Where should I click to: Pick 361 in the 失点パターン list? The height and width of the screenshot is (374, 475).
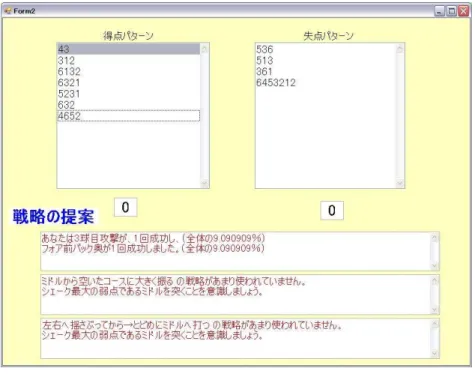(326, 71)
